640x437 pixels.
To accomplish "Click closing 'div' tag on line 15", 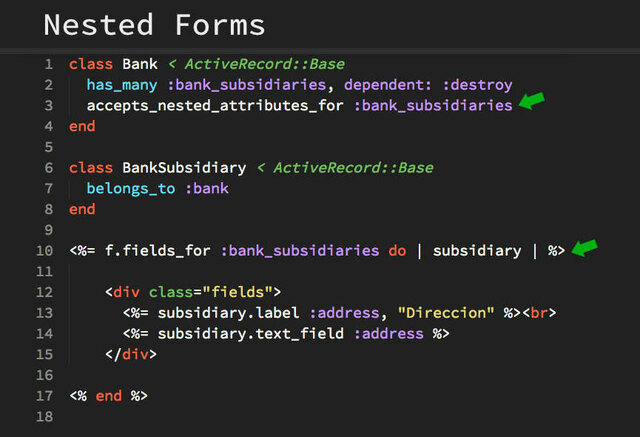I will coord(135,355).
